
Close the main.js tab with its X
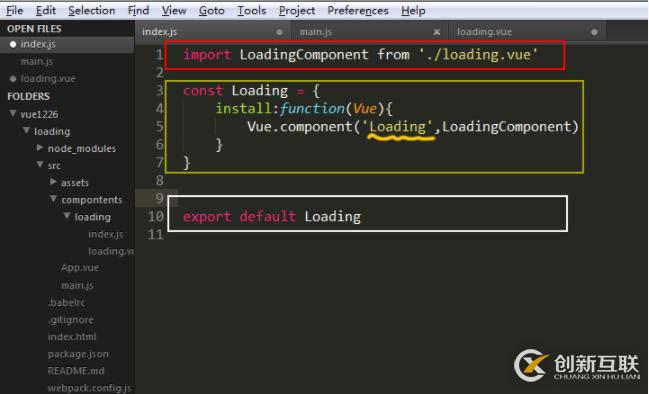[436, 32]
